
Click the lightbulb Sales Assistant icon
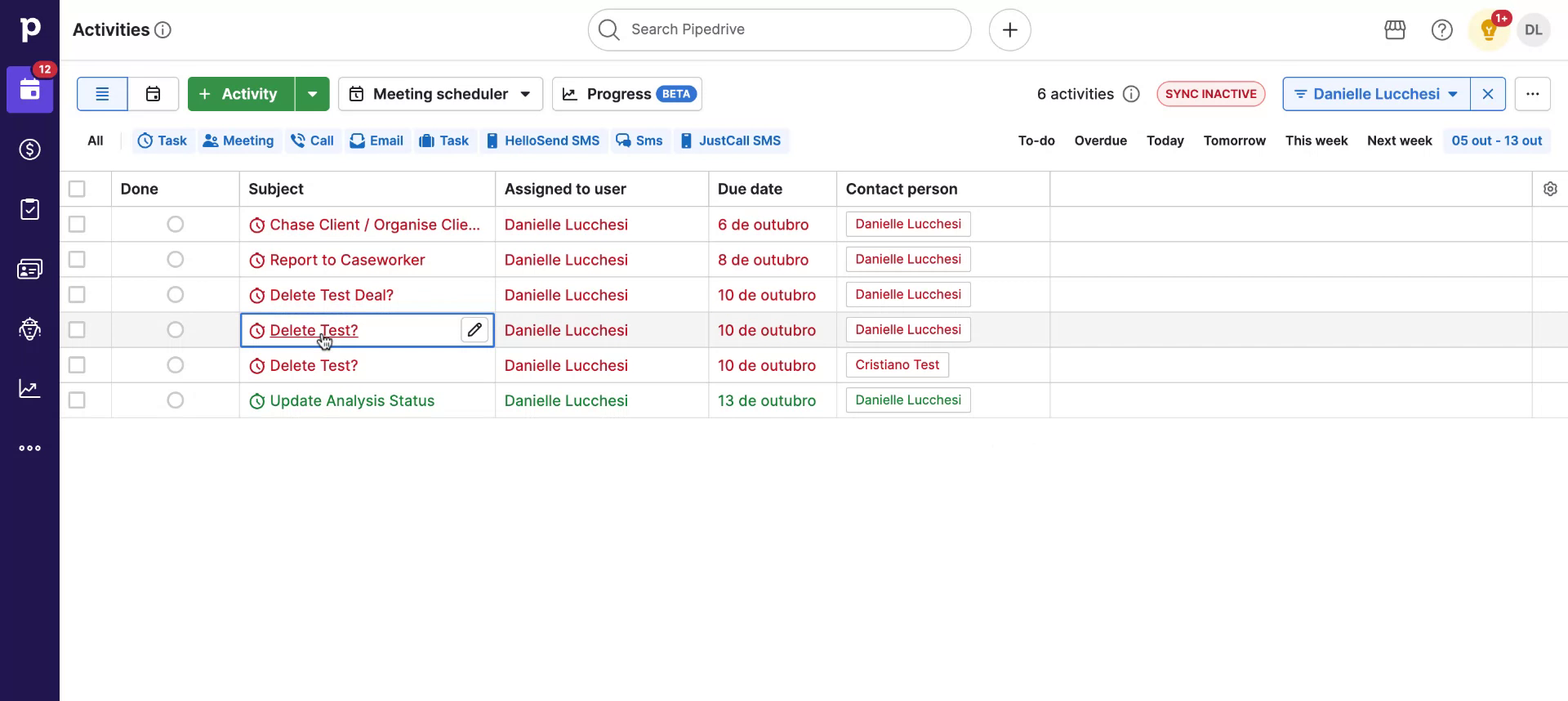point(1488,31)
